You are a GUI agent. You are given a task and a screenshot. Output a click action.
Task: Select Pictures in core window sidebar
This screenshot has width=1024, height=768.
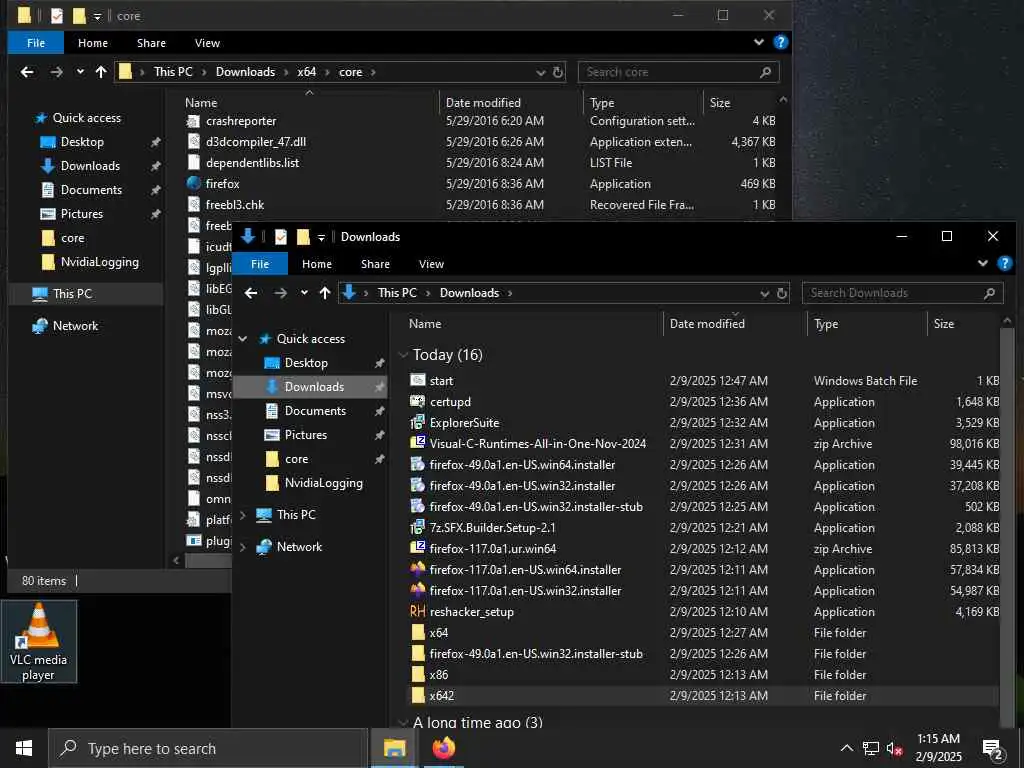tap(82, 214)
